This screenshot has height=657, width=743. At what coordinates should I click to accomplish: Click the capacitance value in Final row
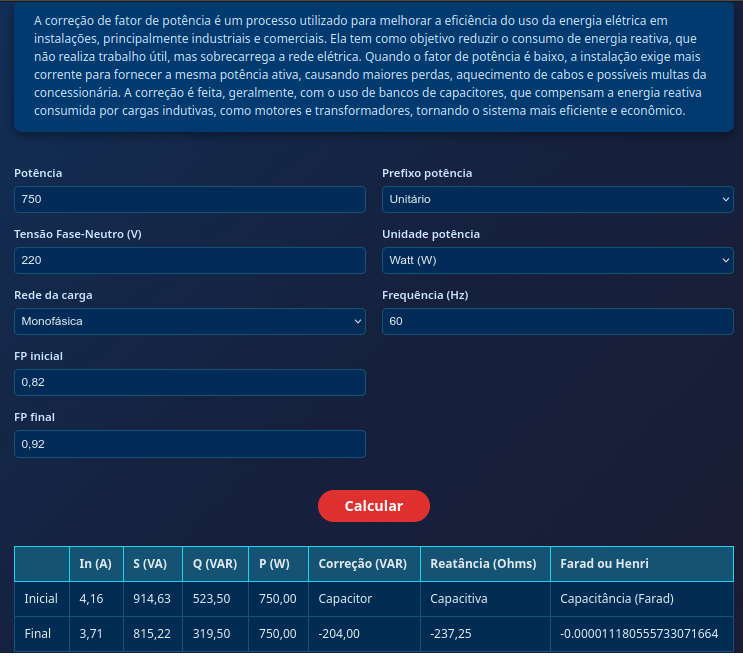click(639, 634)
